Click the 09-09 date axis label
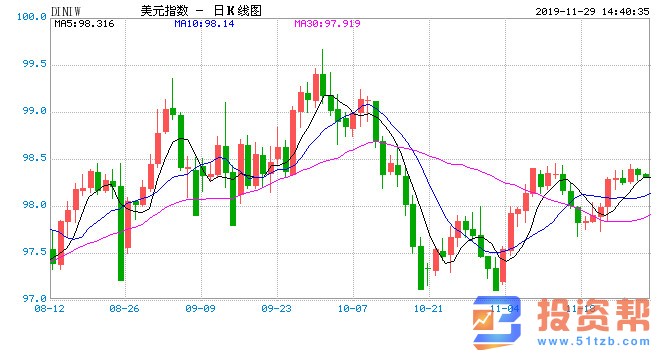Image resolution: width=660 pixels, height=360 pixels. (x=200, y=309)
